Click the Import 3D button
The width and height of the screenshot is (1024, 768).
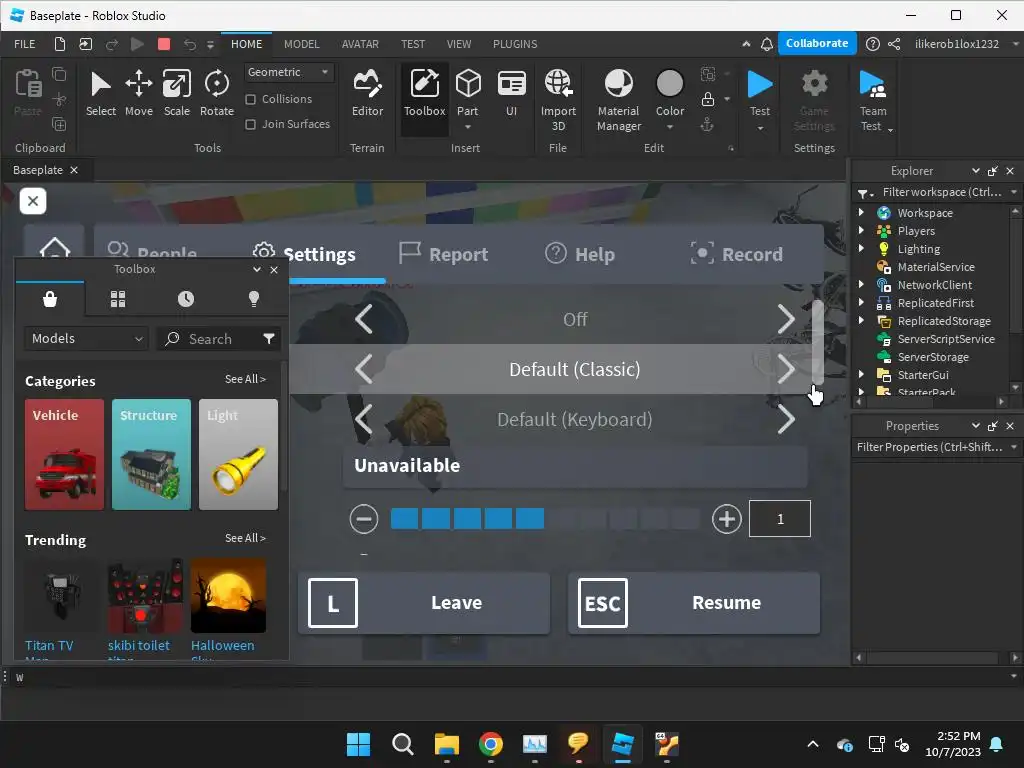tap(558, 99)
